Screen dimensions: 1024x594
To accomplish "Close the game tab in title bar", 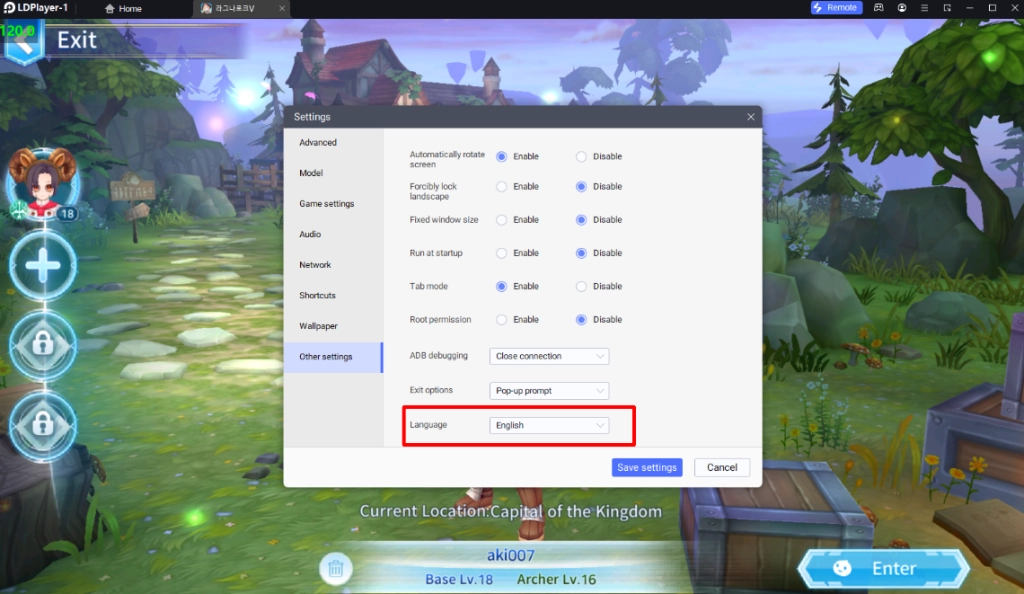I will 281,8.
